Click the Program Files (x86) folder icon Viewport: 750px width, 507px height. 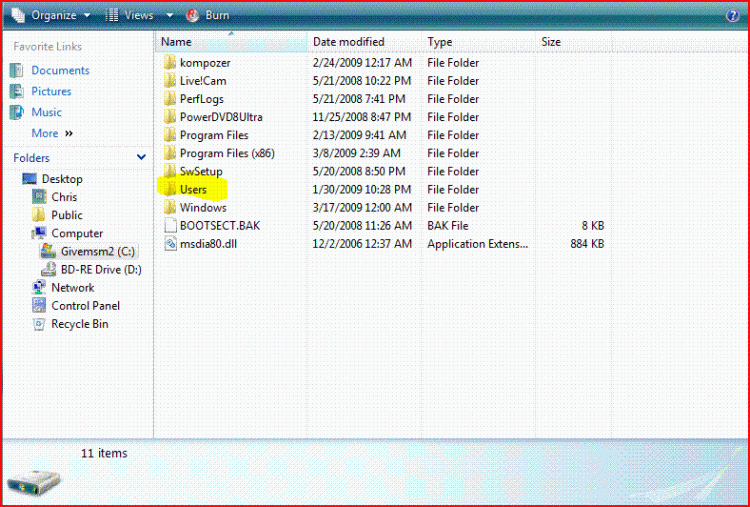tap(170, 154)
